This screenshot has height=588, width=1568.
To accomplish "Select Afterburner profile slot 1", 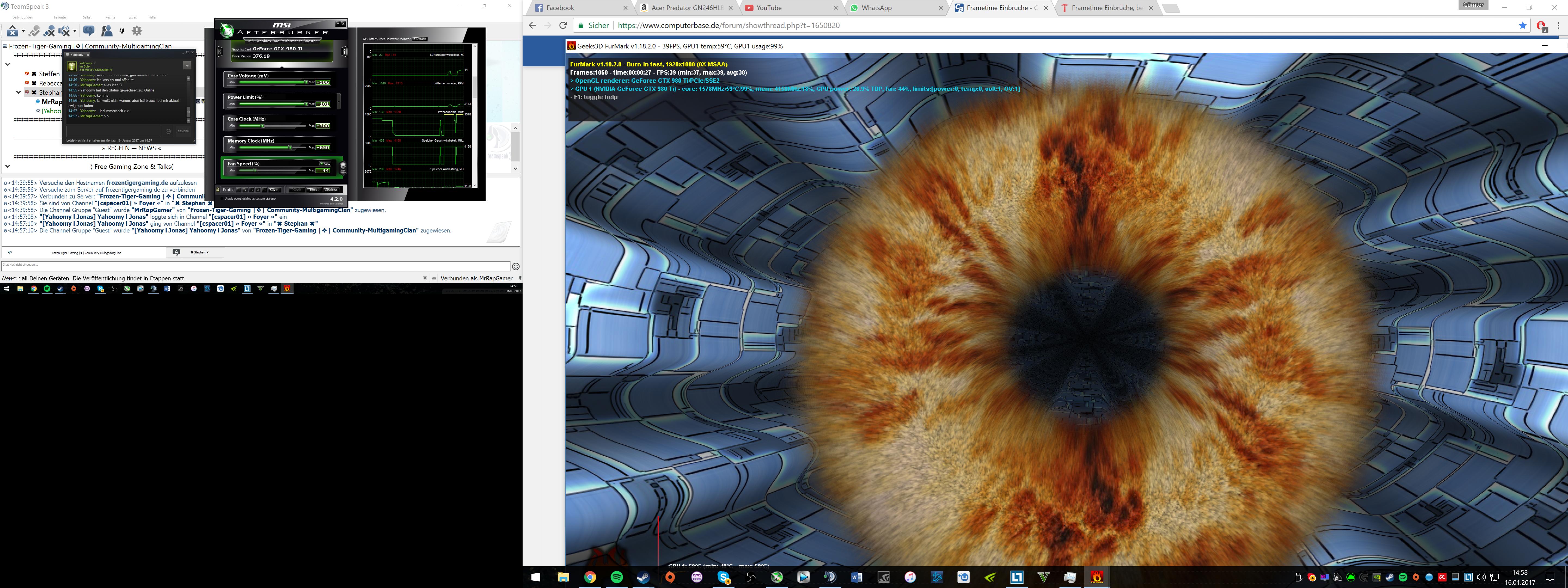I will (x=238, y=190).
